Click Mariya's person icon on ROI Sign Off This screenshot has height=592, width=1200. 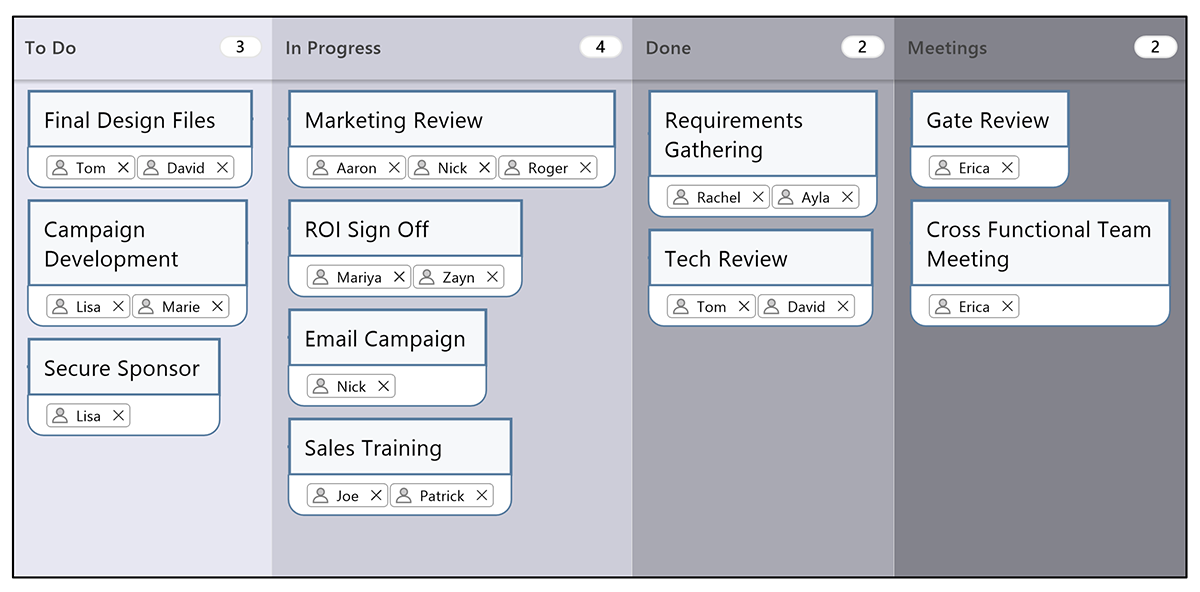[x=321, y=277]
